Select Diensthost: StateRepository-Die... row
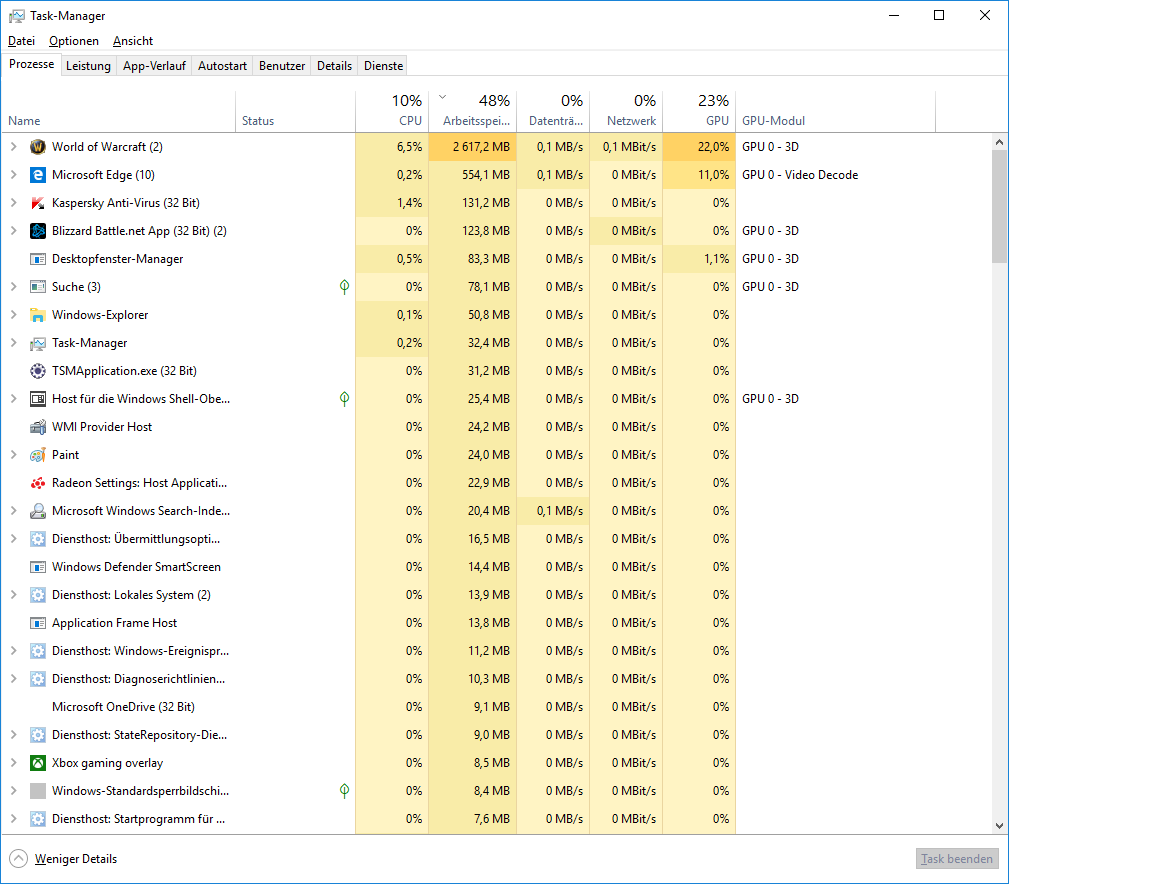Image resolution: width=1152 pixels, height=884 pixels. (x=497, y=735)
